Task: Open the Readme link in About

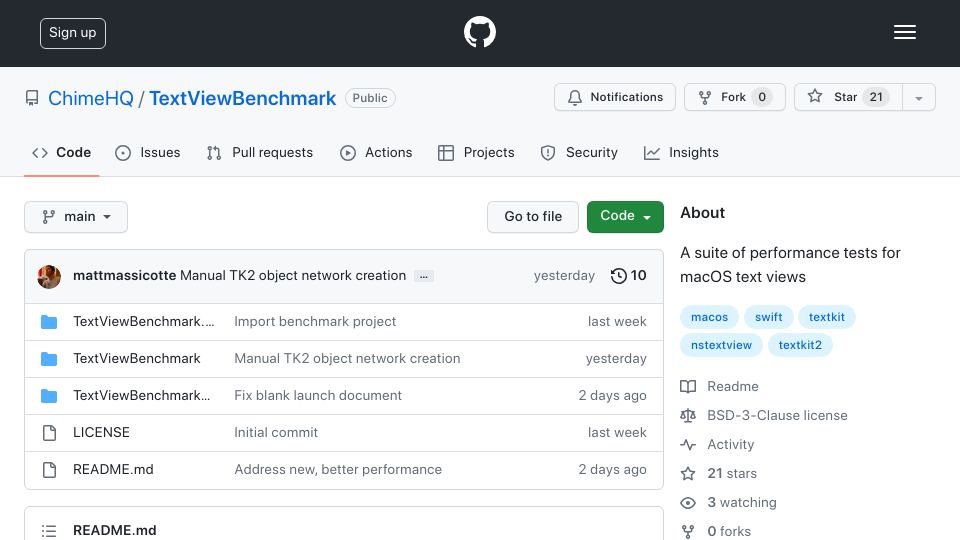Action: point(733,386)
